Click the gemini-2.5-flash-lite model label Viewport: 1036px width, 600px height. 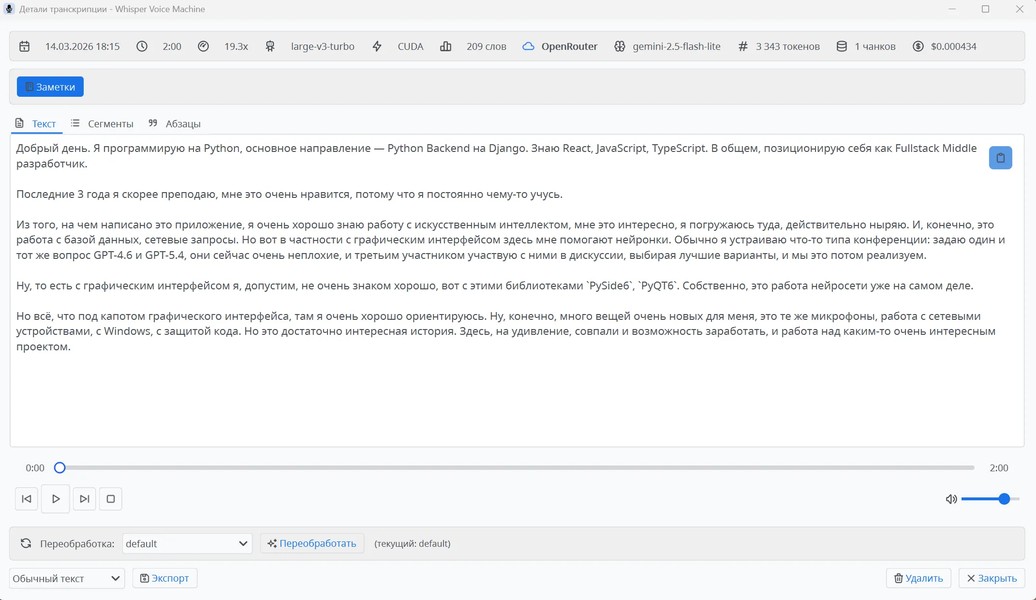click(x=677, y=46)
